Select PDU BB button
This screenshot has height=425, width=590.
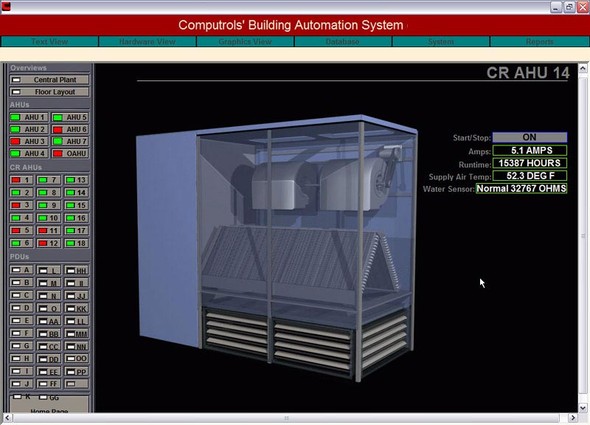pos(49,334)
